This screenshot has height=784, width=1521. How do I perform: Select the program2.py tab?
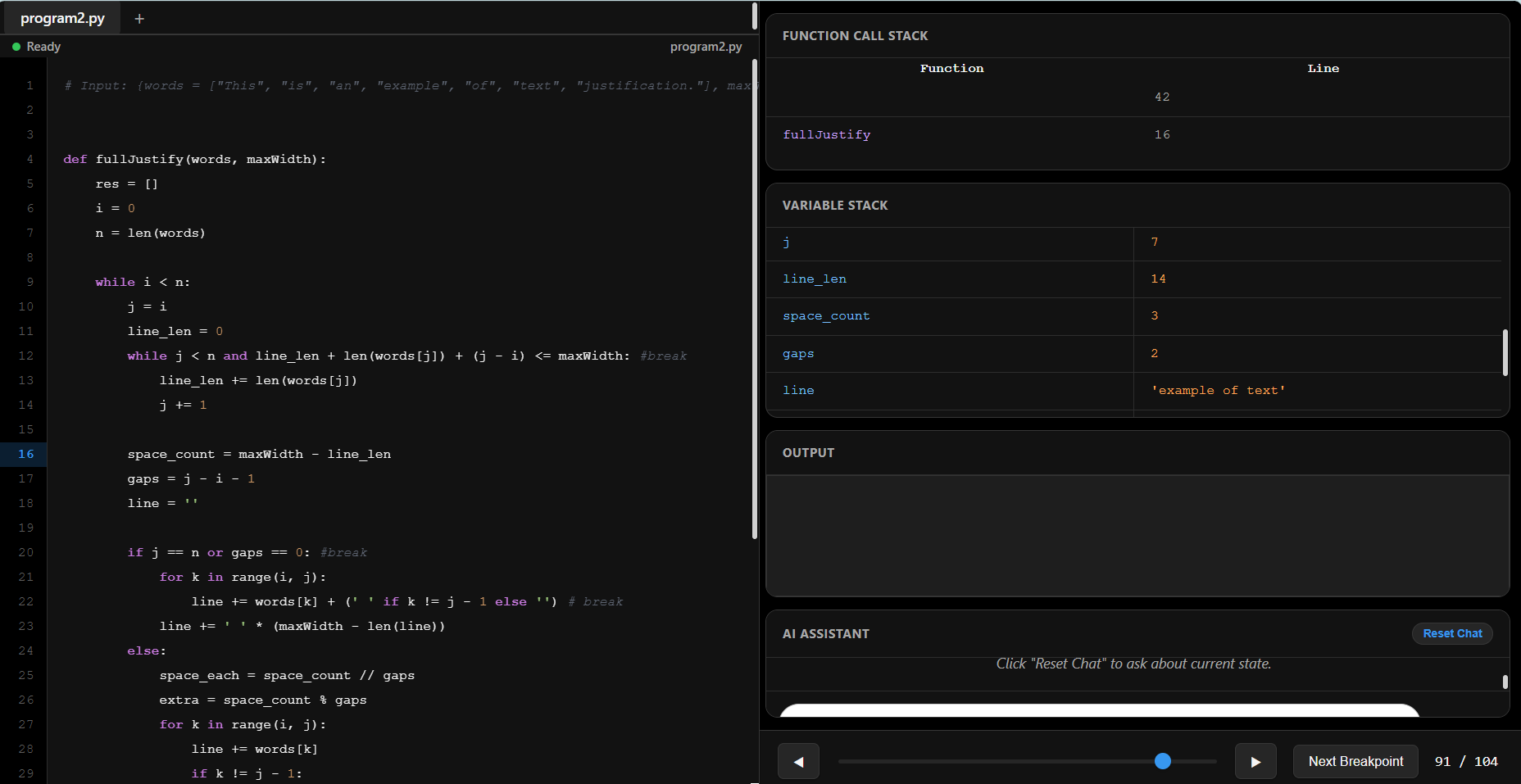[62, 18]
